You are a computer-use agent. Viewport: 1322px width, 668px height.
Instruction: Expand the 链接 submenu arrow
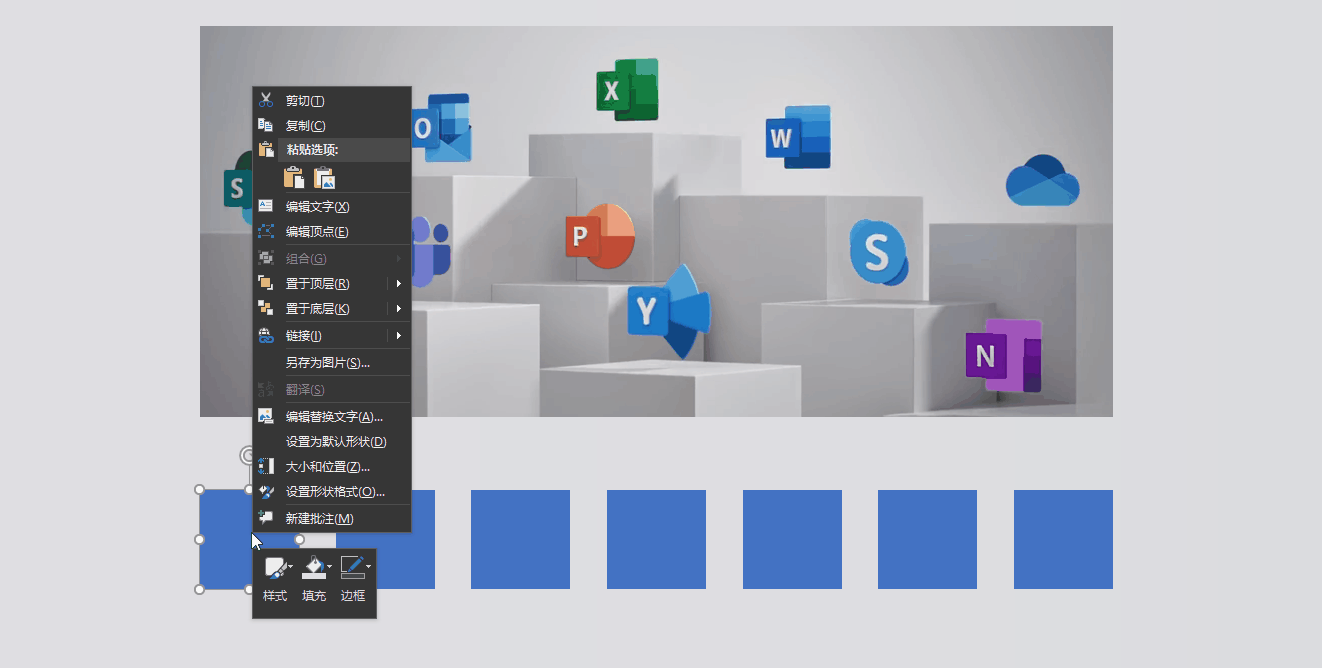399,335
